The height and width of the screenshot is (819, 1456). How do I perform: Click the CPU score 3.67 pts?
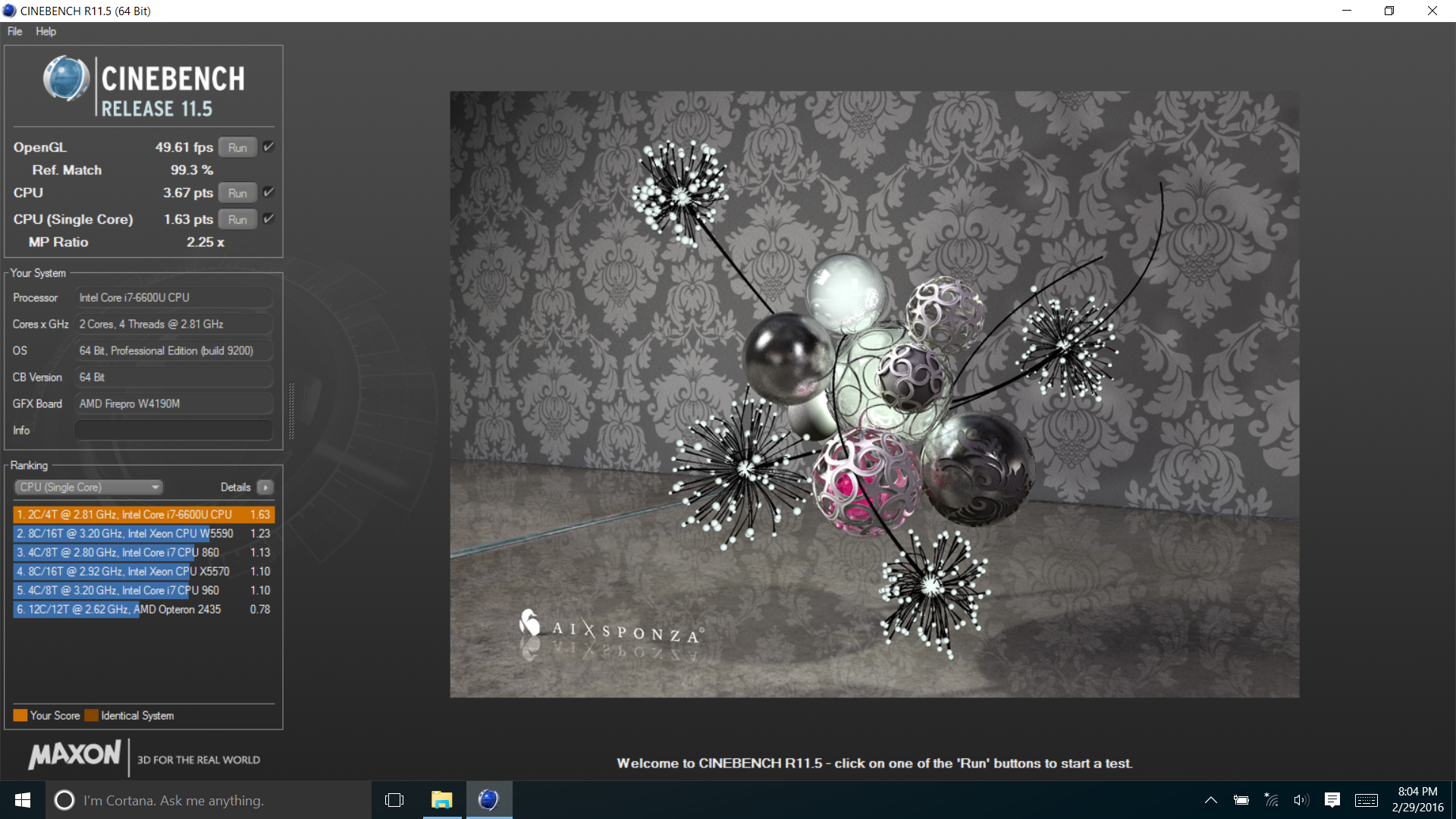click(x=188, y=193)
